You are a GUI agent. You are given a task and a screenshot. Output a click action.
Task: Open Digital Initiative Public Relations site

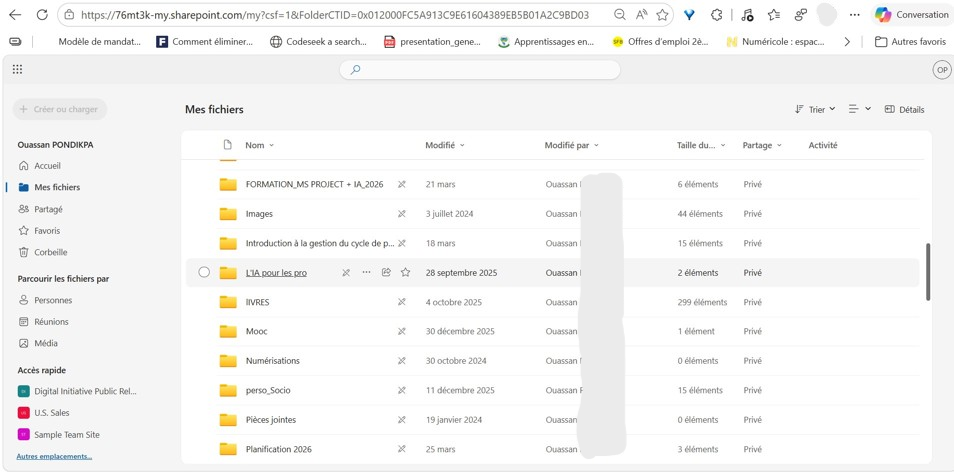[x=77, y=391]
